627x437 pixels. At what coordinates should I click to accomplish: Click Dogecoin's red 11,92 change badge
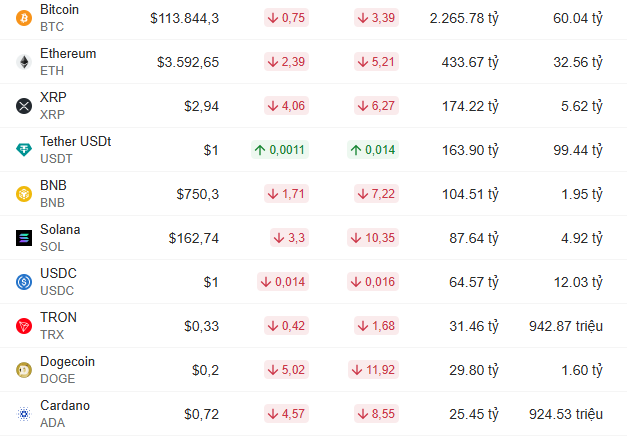click(x=373, y=370)
